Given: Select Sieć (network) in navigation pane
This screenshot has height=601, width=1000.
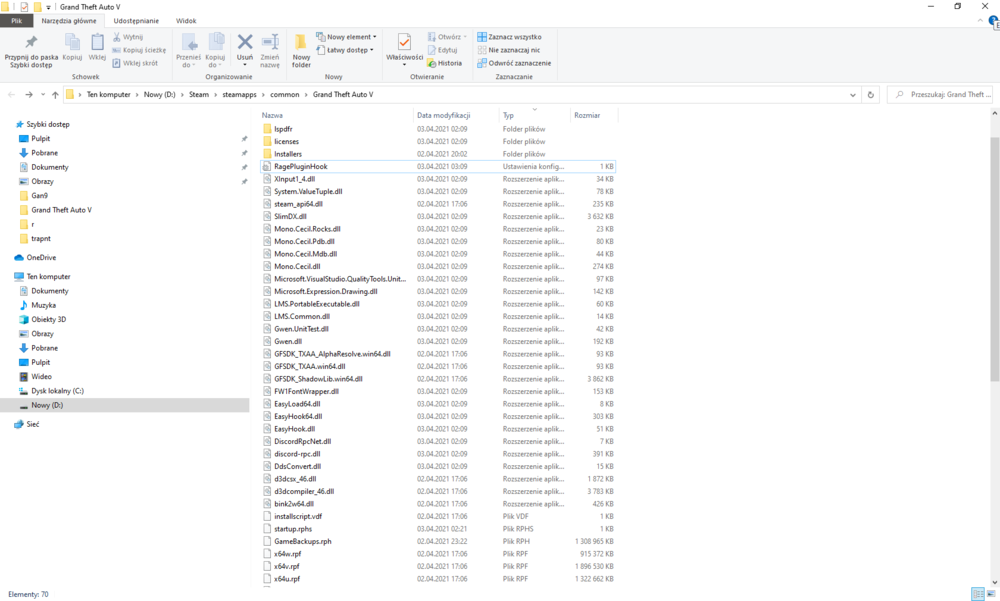Looking at the screenshot, I should pos(33,424).
